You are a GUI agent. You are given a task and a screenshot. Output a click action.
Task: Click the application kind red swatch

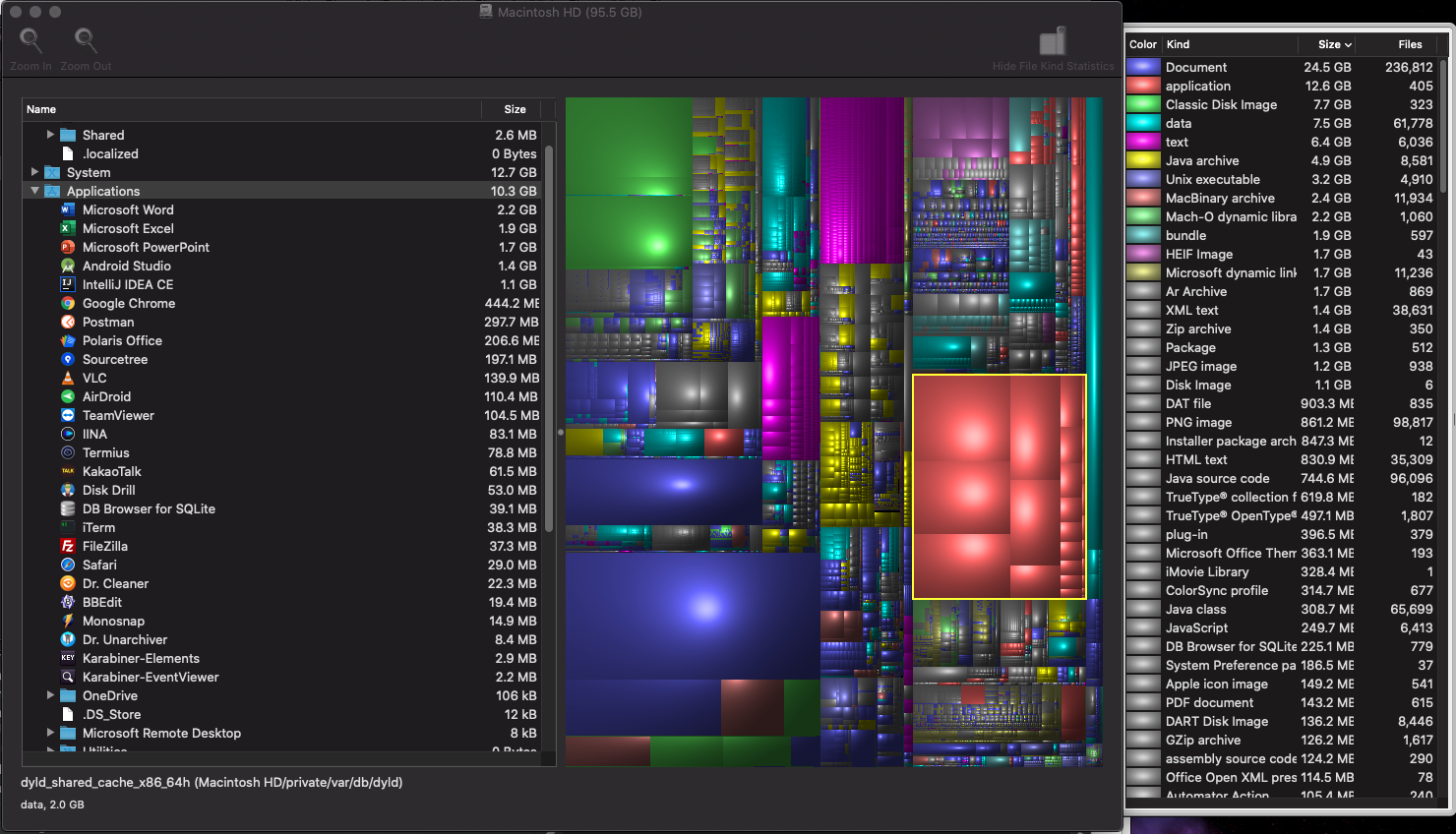[x=1143, y=86]
